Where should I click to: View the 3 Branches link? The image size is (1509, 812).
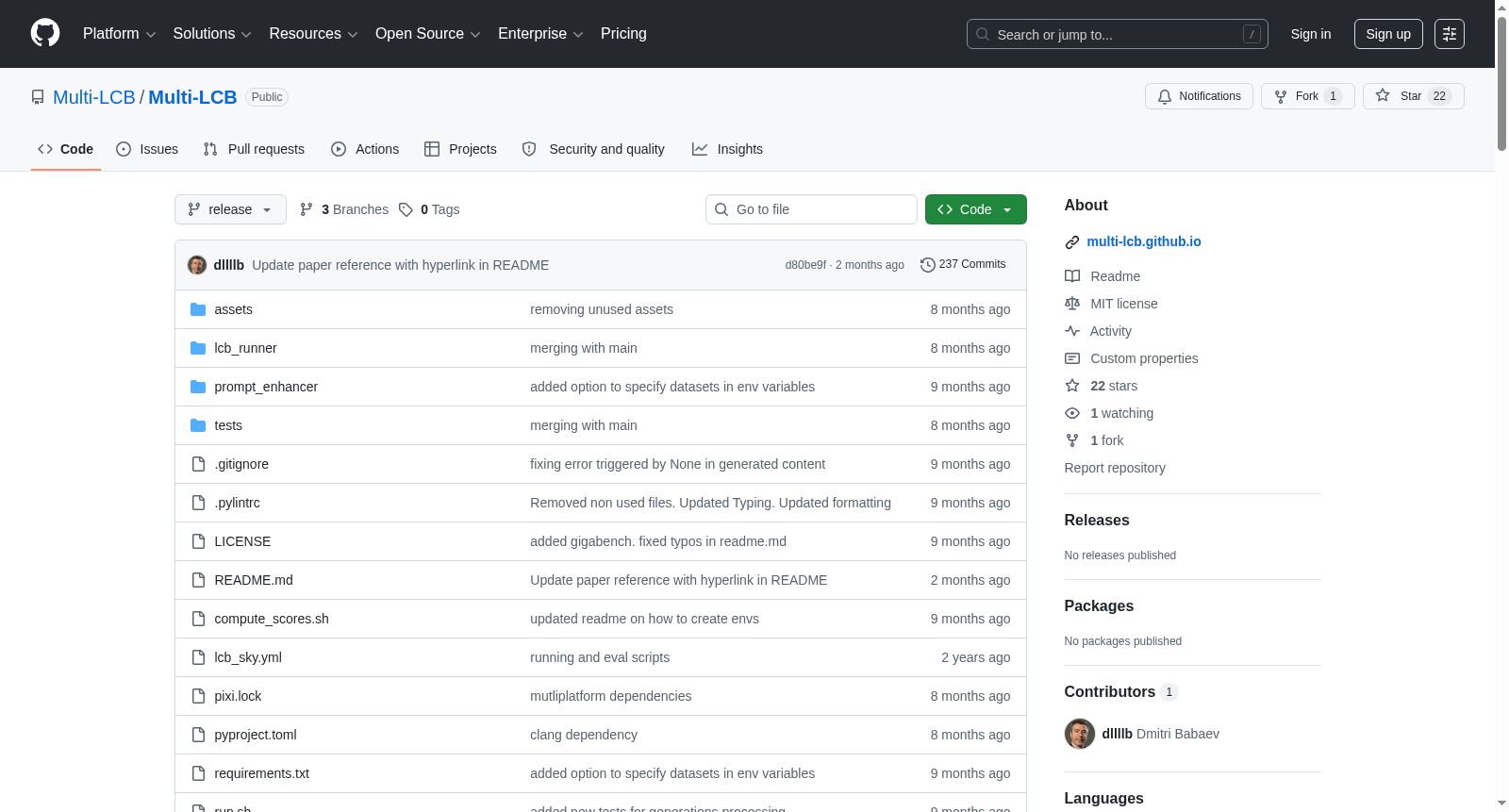(x=343, y=209)
